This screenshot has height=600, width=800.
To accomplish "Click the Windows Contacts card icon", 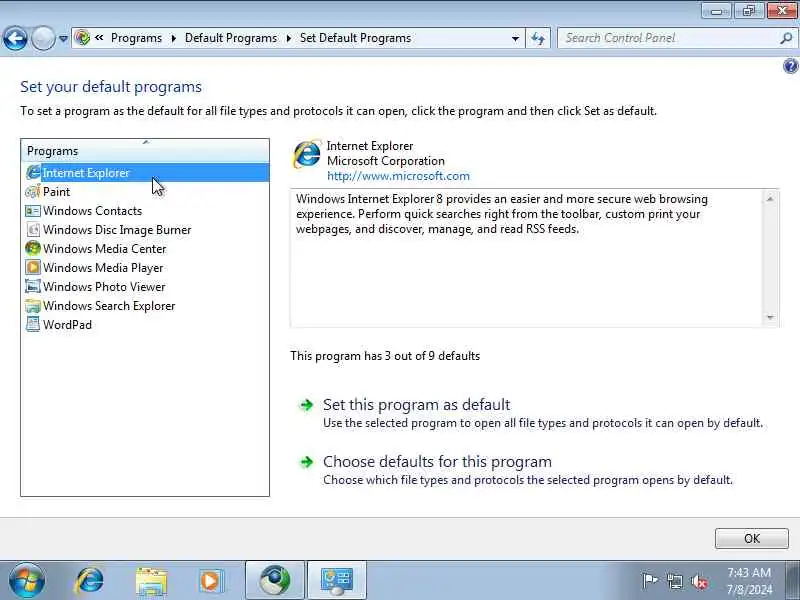I will click(33, 211).
